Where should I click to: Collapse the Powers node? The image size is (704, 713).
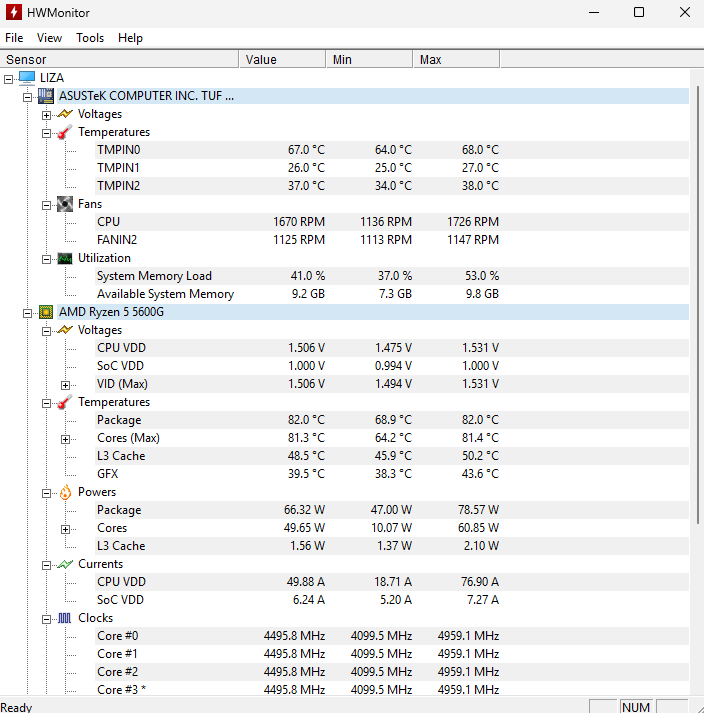(46, 493)
